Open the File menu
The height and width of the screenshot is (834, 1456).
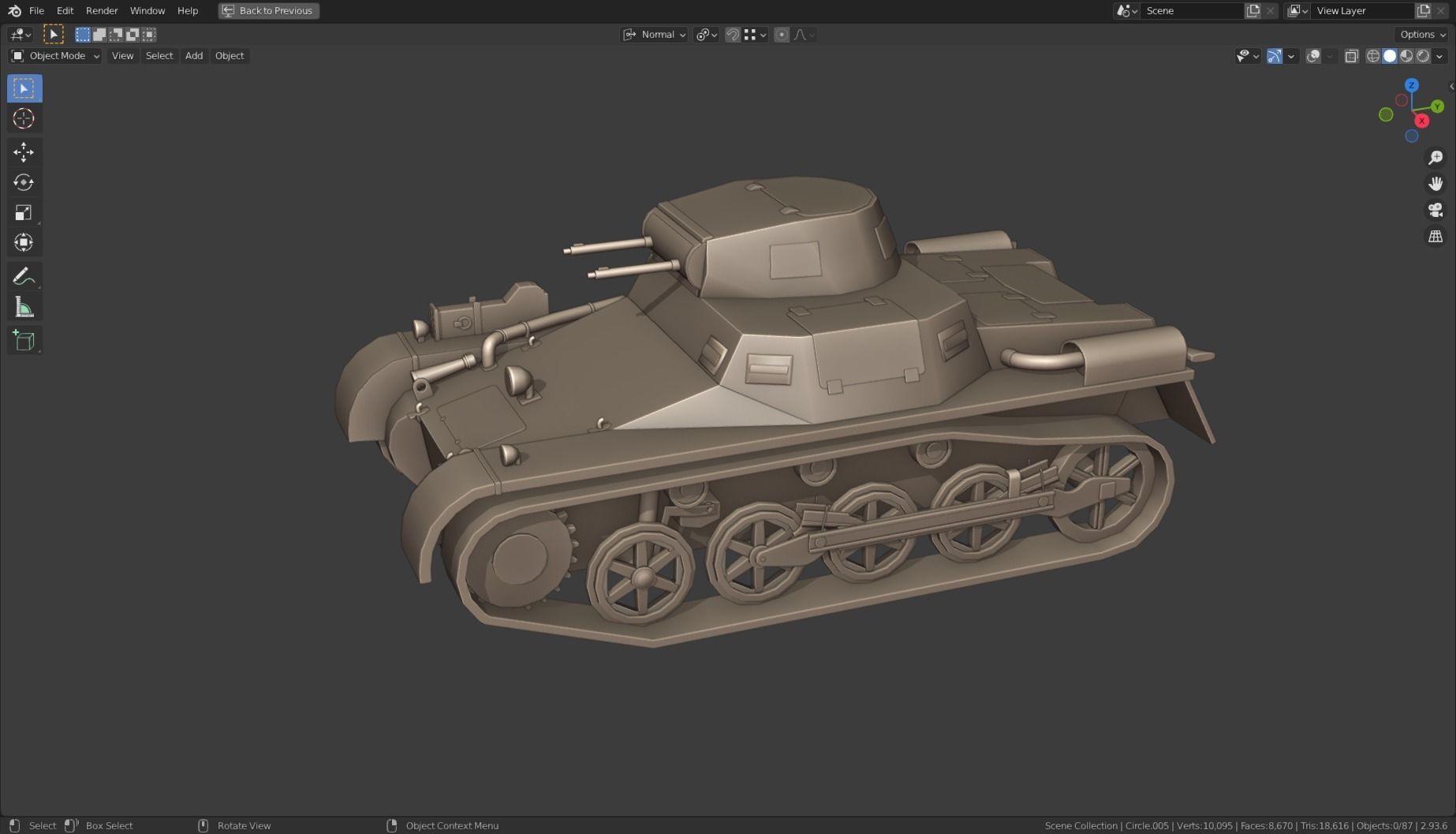[36, 10]
